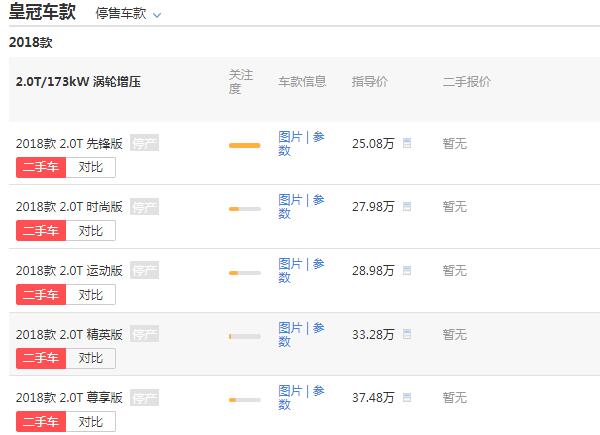This screenshot has height=435, width=600.
Task: Open 图片 link for 先锋版
Action: click(290, 137)
